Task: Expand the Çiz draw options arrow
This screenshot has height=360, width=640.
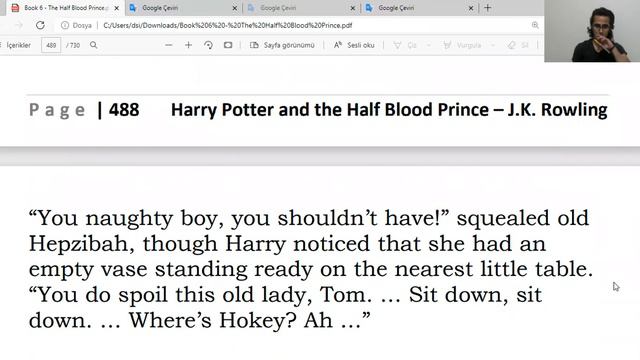Action: coord(429,45)
